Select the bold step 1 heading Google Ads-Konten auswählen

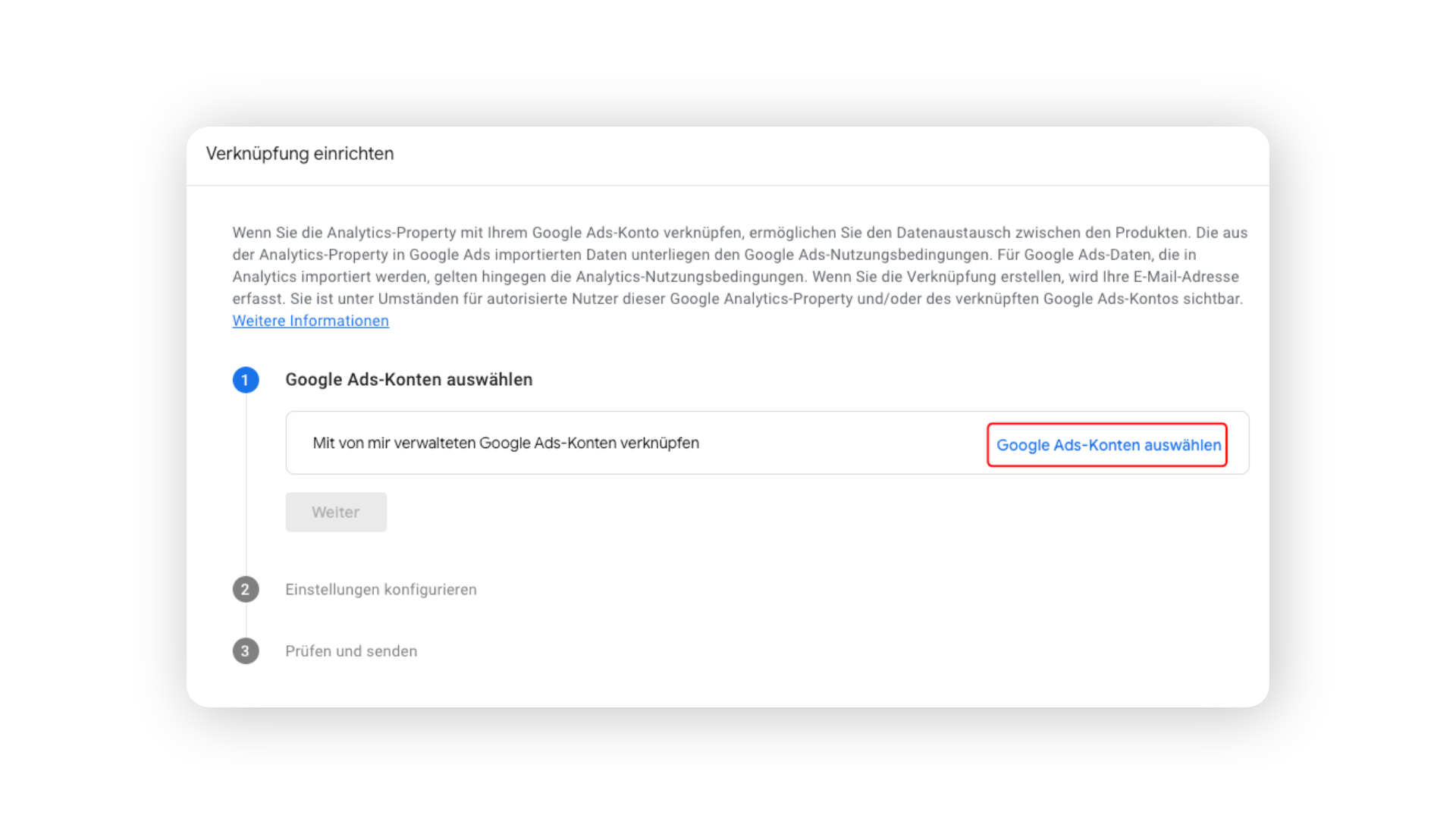point(409,379)
